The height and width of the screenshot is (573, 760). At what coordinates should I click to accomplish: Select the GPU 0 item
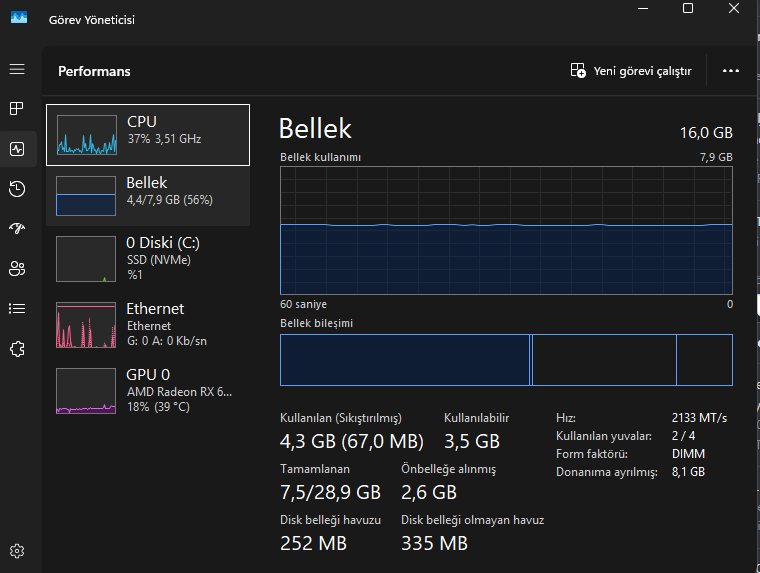[148, 390]
